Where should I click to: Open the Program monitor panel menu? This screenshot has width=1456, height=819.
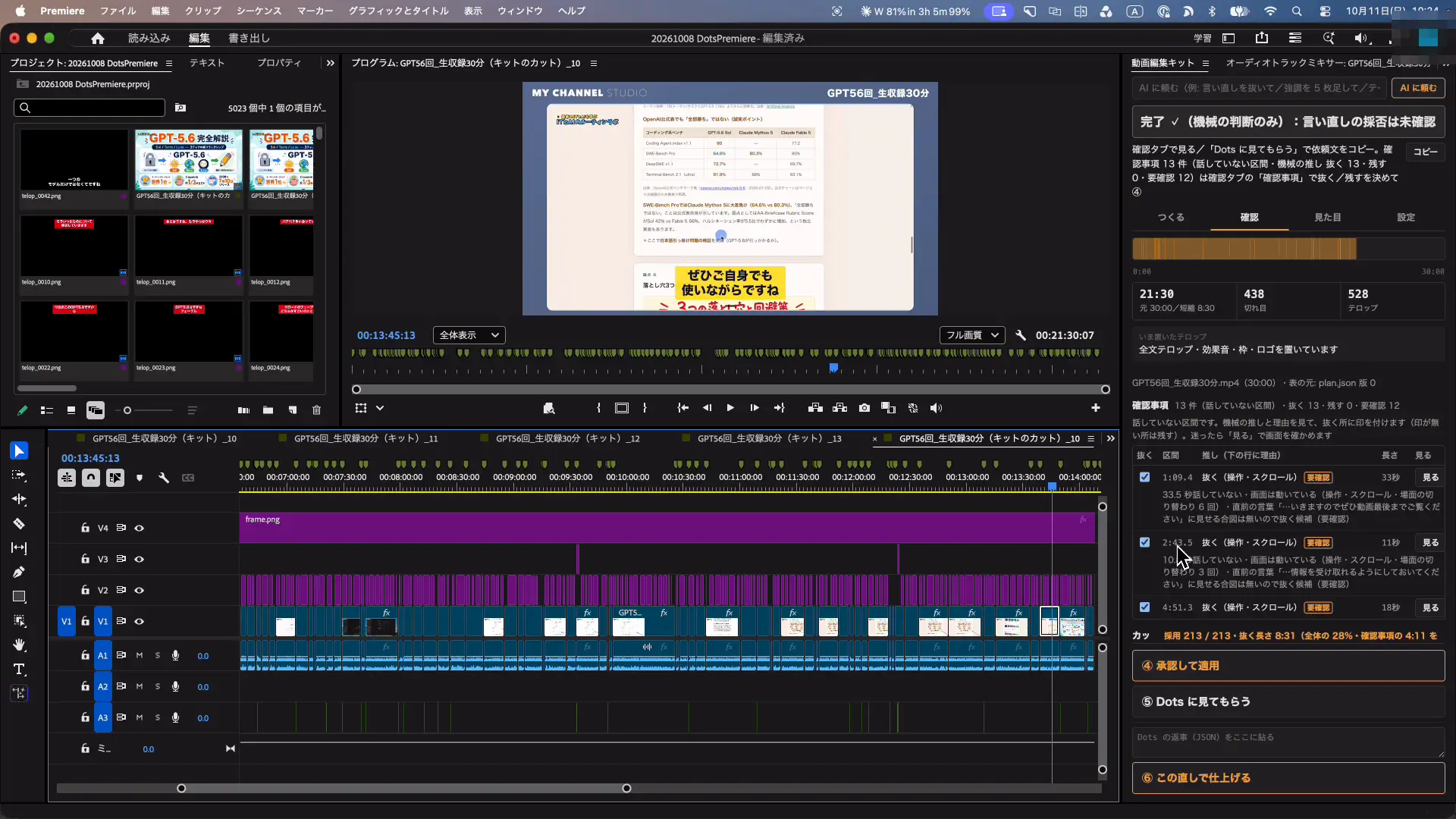click(x=594, y=64)
